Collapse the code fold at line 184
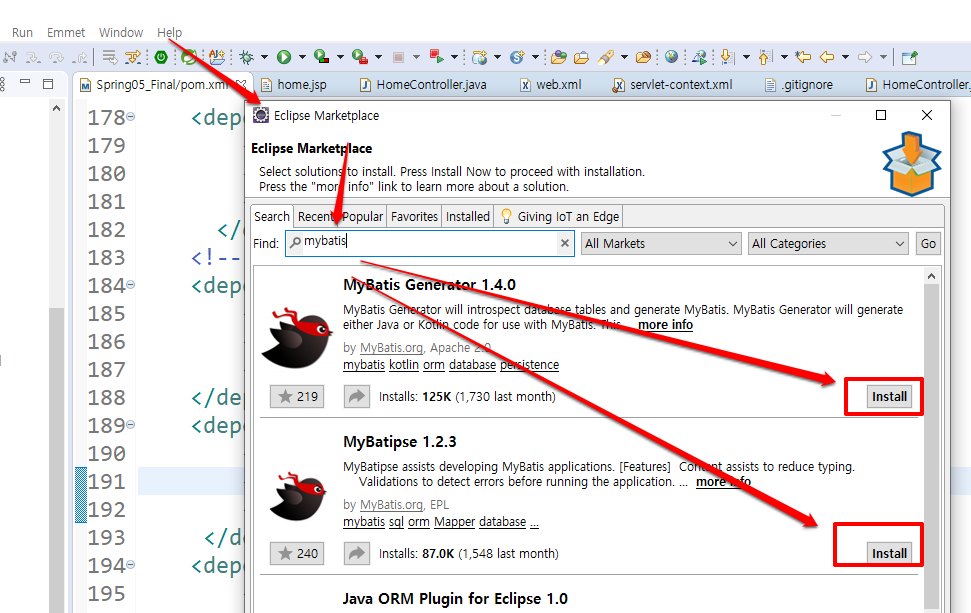The height and width of the screenshot is (613, 971). coord(131,285)
